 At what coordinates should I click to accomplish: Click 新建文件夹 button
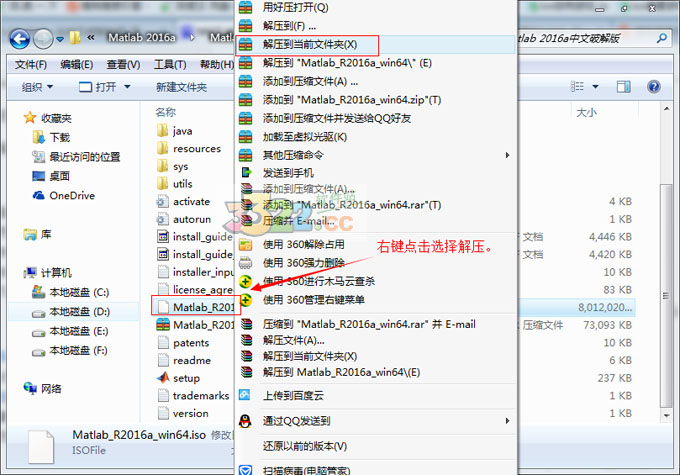181,87
